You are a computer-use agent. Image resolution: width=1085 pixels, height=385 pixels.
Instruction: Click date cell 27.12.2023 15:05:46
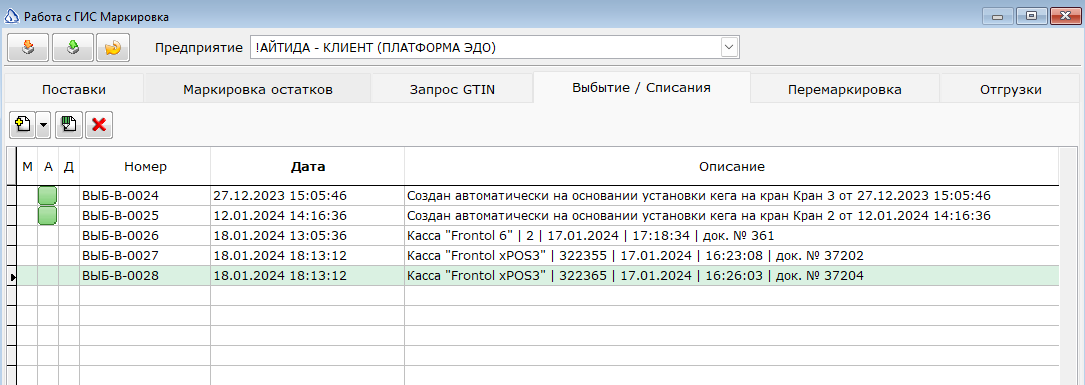pyautogui.click(x=308, y=195)
